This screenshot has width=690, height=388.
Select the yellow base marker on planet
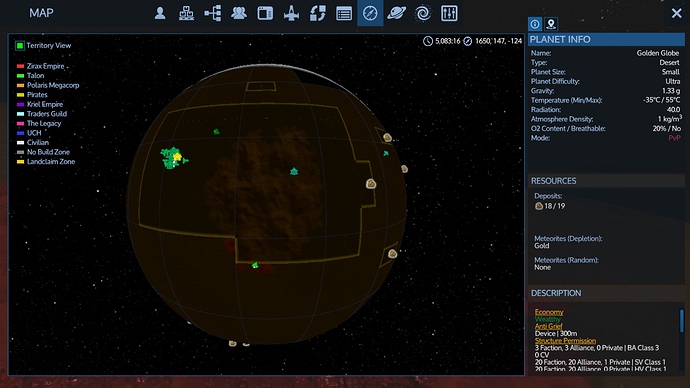177,157
